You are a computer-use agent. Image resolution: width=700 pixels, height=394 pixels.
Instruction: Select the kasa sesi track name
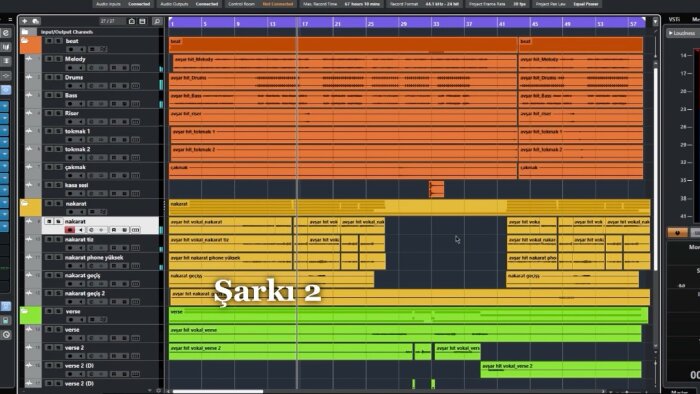coord(76,185)
